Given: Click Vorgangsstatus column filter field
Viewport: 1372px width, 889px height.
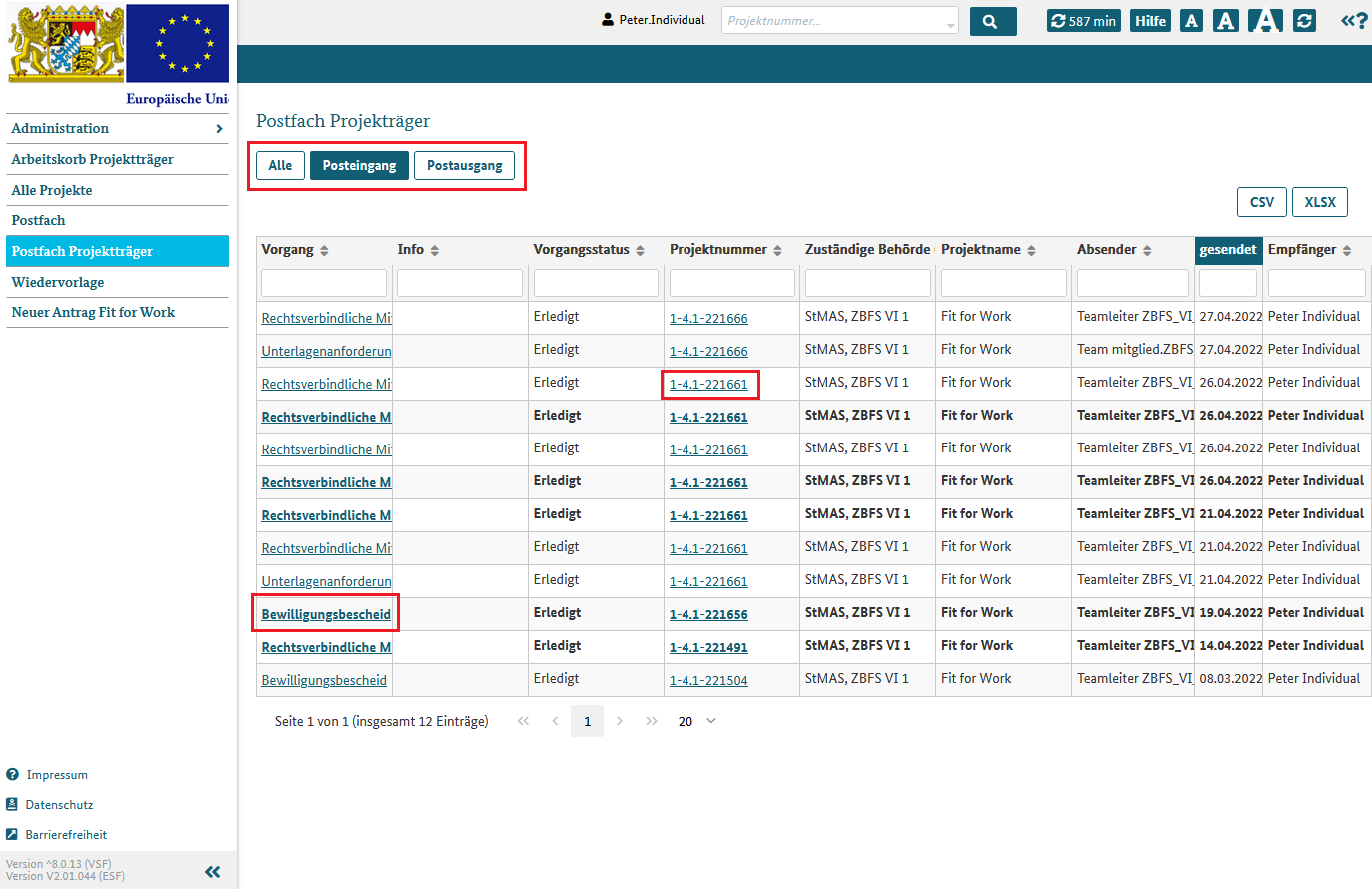Looking at the screenshot, I should (x=596, y=283).
